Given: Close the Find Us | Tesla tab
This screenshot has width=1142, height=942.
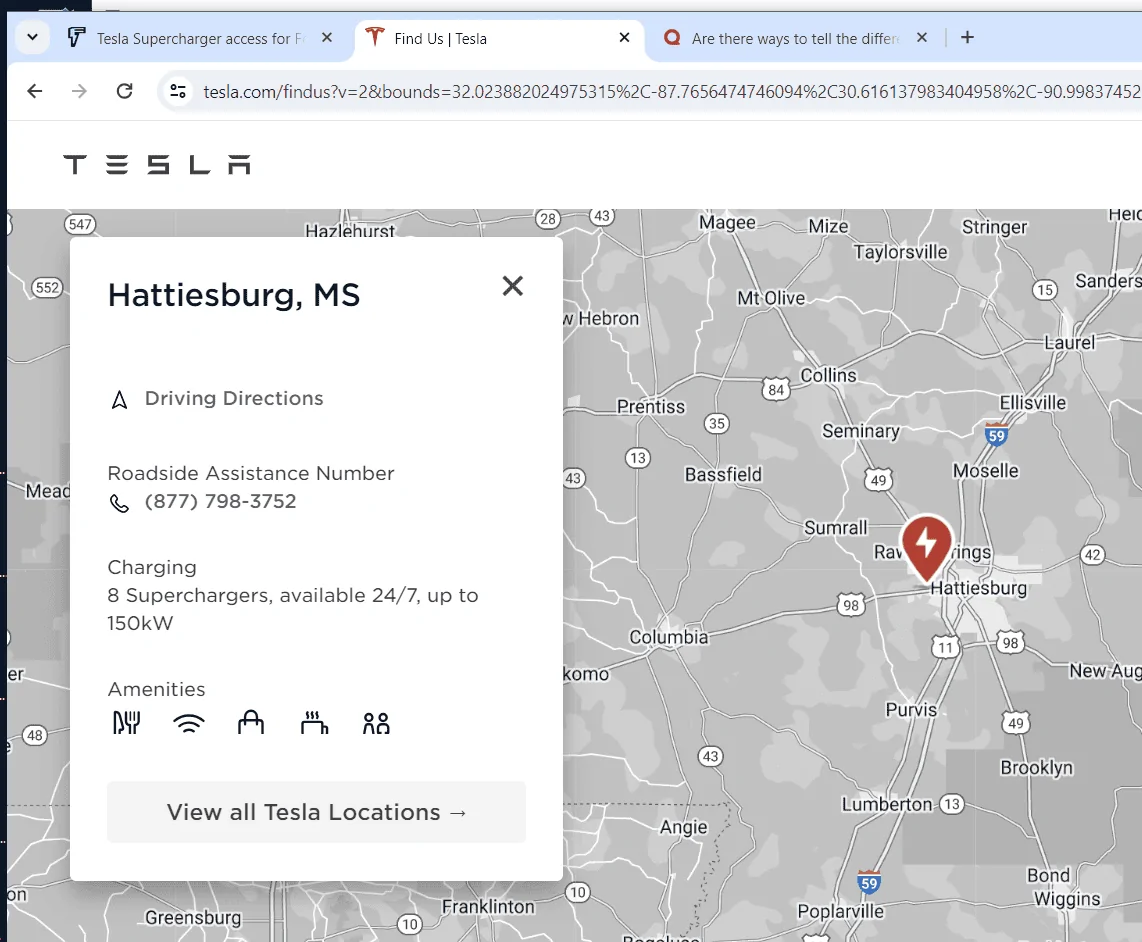Looking at the screenshot, I should coord(624,37).
